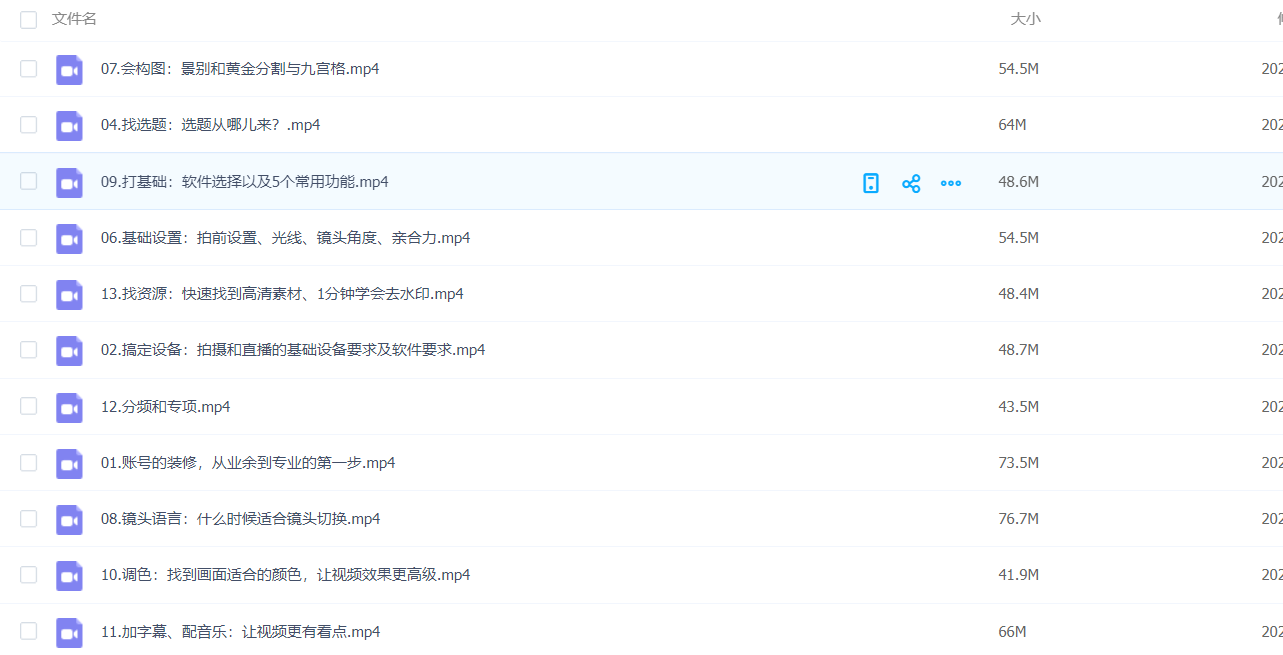Open 04.找选题：选题从哪儿来？.mp4
Viewport: 1283px width, 655px height.
pyautogui.click(x=210, y=125)
